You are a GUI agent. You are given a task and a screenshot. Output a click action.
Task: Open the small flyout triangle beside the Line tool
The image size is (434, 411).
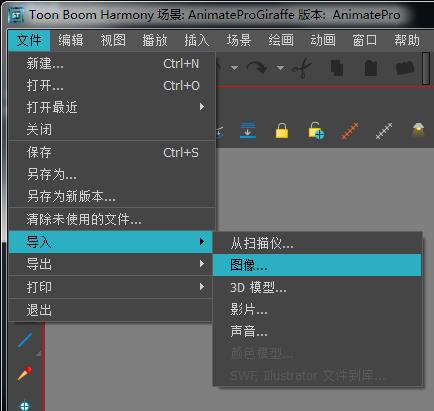click(x=38, y=353)
